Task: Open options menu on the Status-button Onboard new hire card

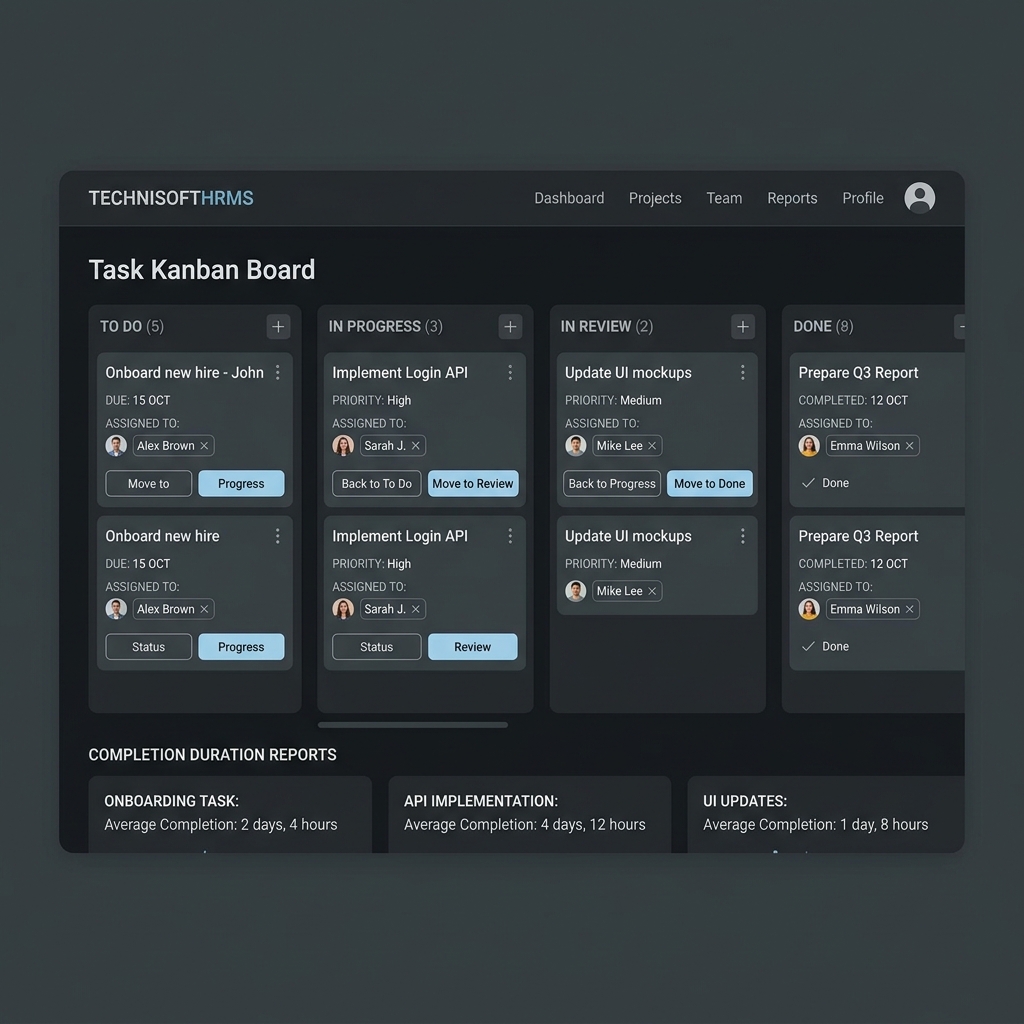Action: [278, 536]
